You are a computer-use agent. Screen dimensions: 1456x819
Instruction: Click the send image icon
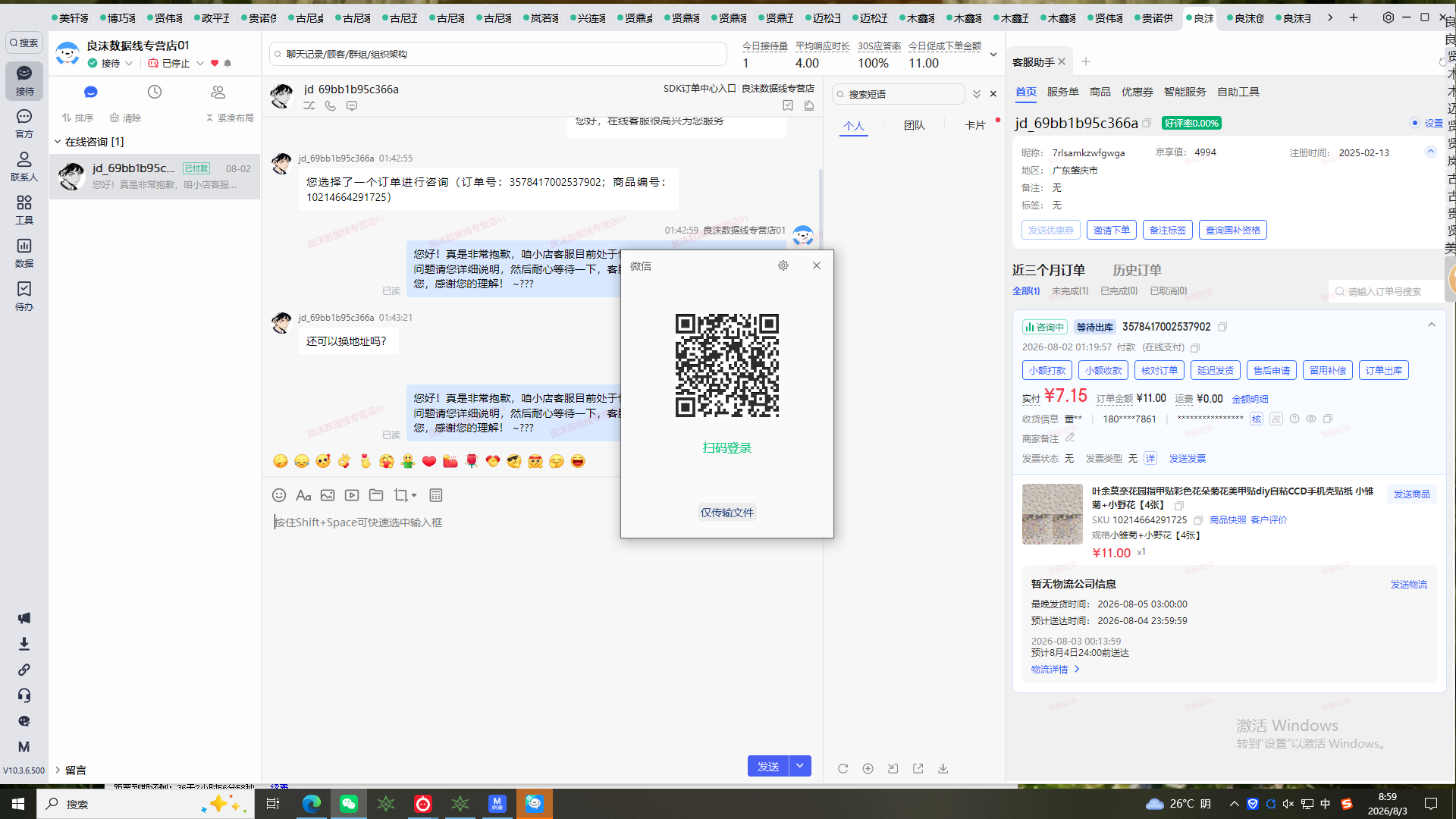328,495
